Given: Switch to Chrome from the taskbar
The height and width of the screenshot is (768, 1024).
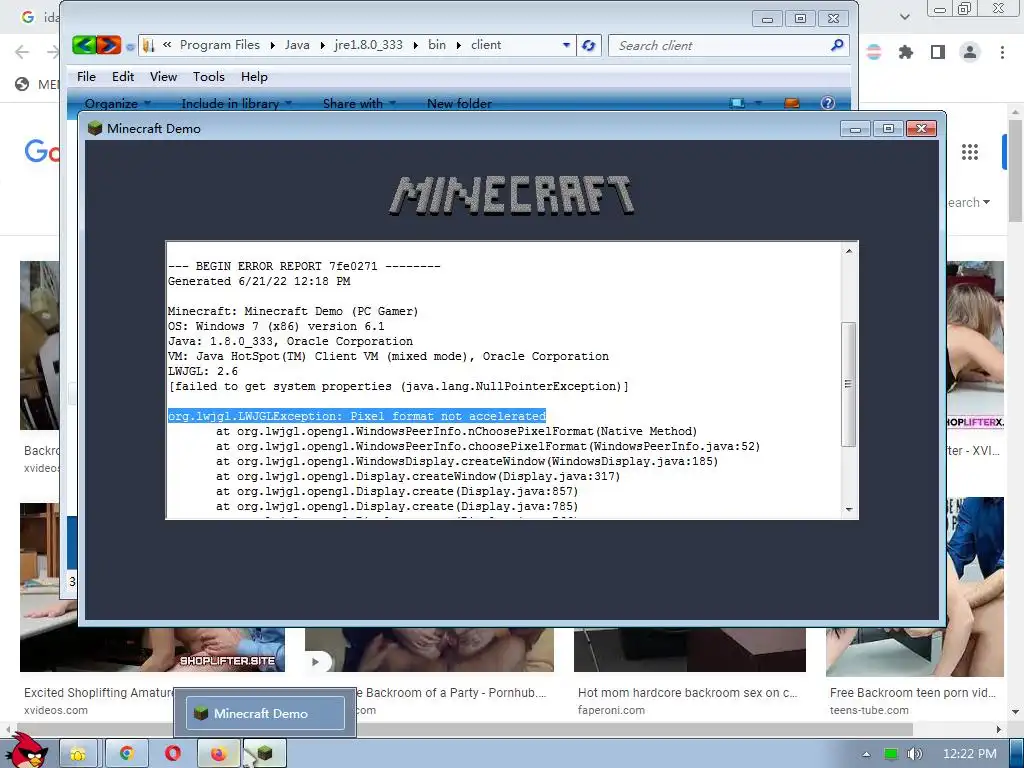Looking at the screenshot, I should coord(127,754).
